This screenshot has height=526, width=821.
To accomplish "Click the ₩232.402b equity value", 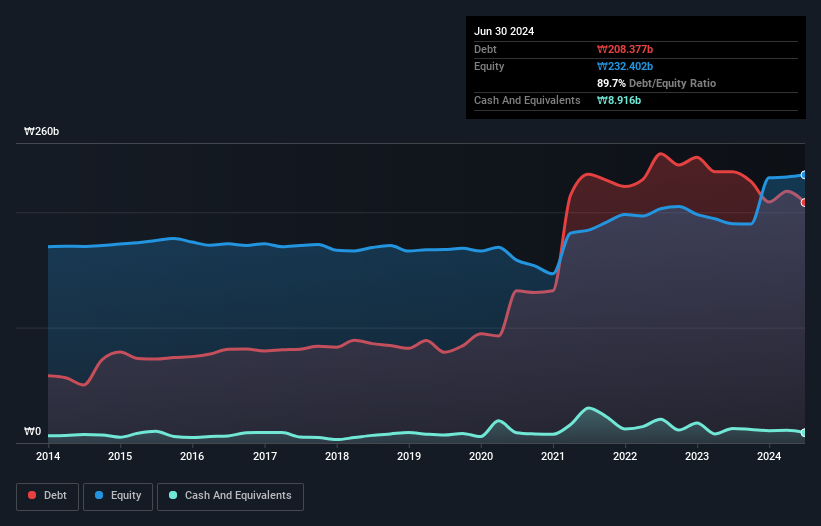I will 625,66.
